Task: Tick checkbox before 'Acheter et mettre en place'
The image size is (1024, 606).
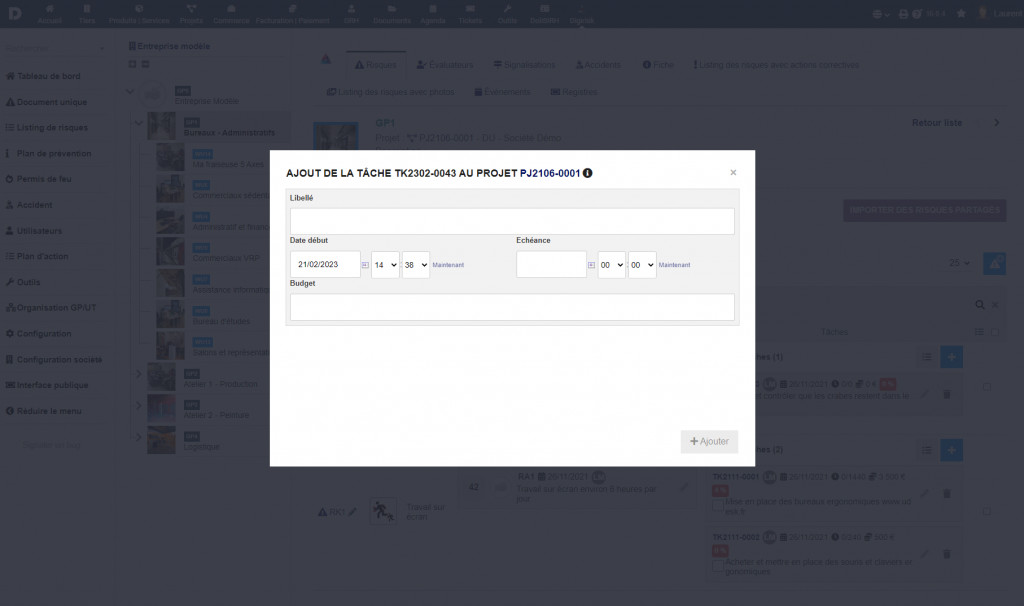Action: (718, 566)
